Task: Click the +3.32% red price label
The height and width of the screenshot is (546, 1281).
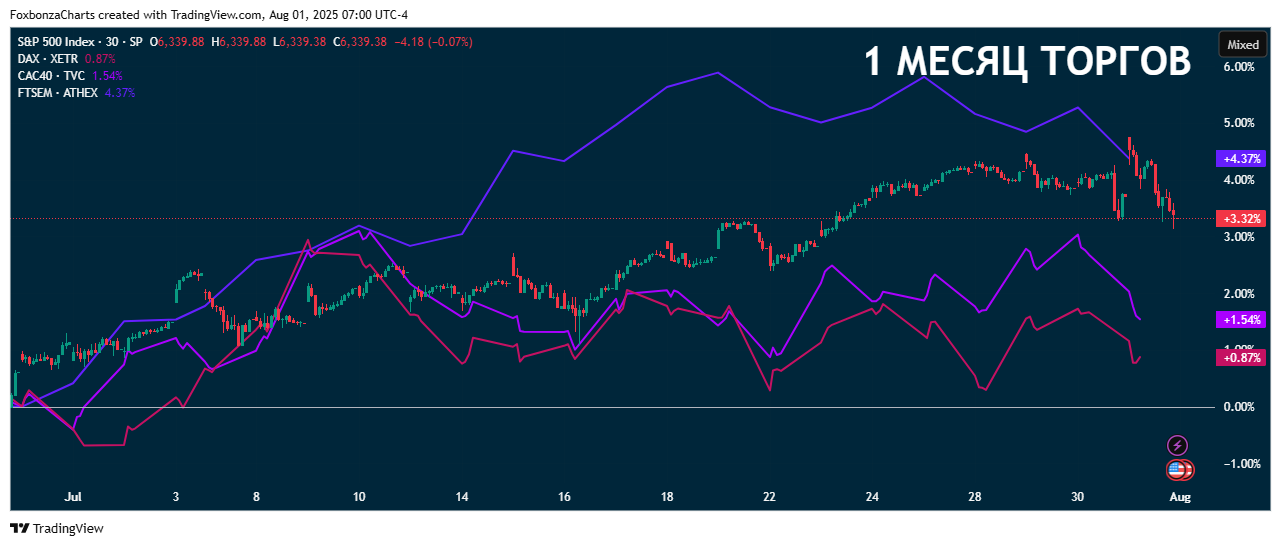Action: pos(1240,218)
